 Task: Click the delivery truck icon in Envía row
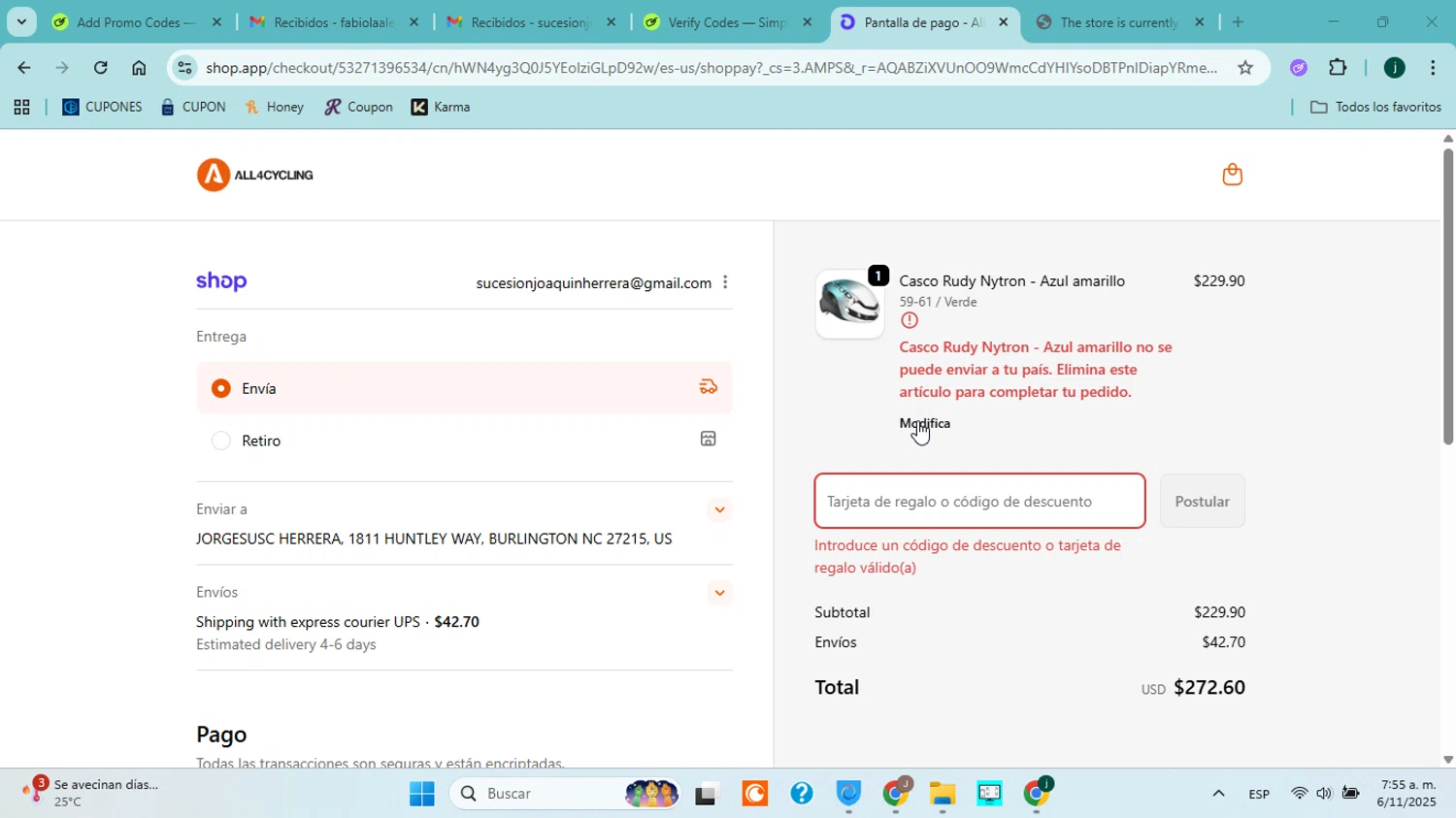click(x=709, y=387)
